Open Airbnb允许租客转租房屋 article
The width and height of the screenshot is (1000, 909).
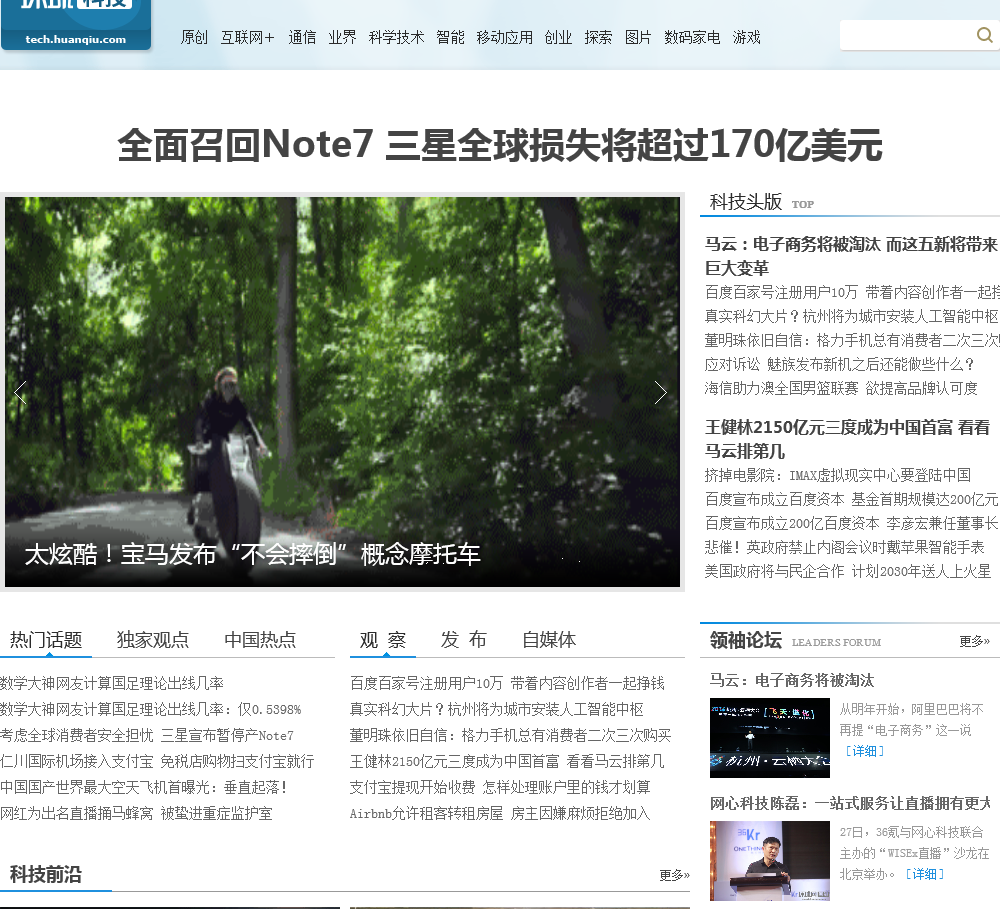pos(500,813)
